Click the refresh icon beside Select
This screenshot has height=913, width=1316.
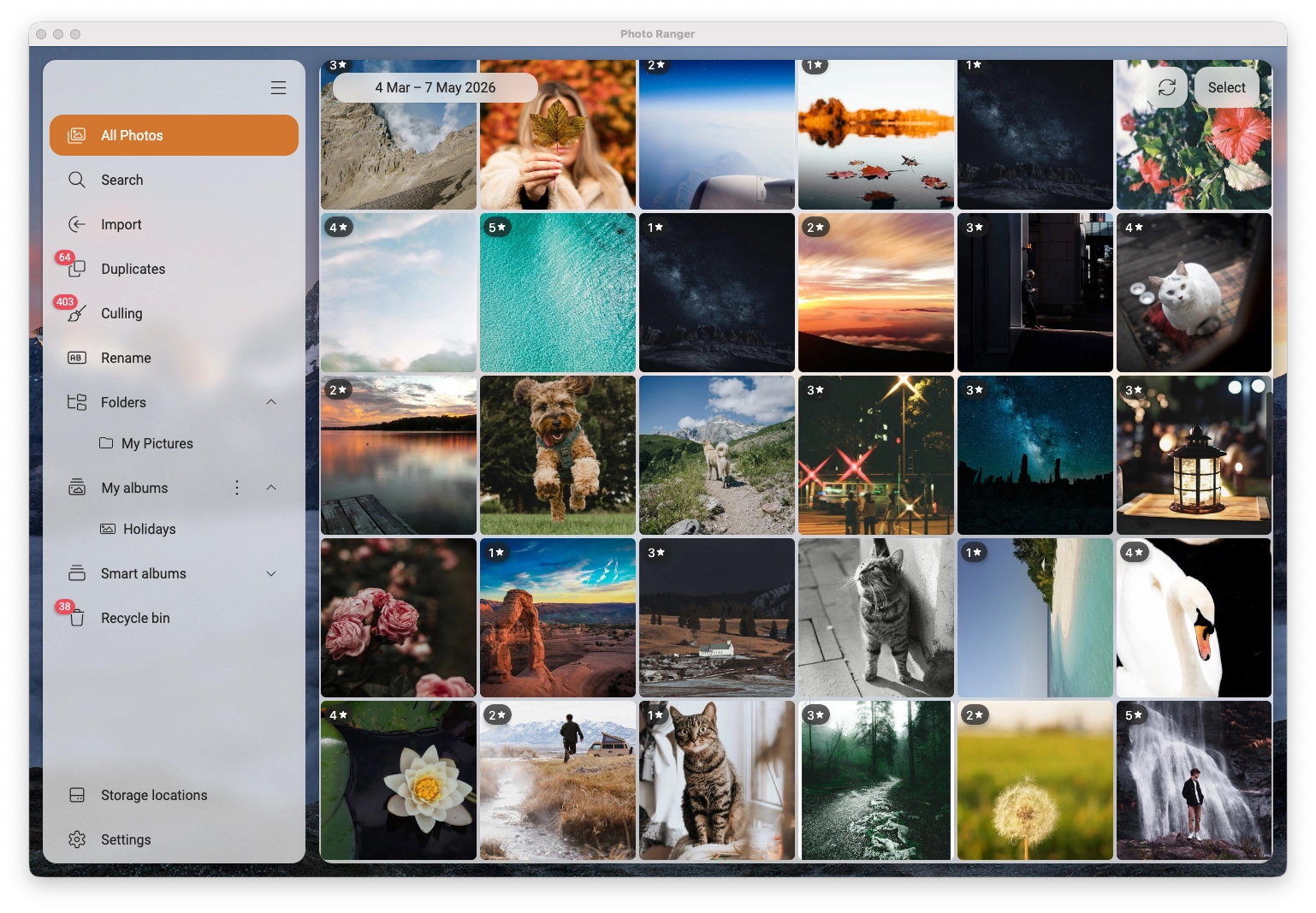[x=1167, y=87]
